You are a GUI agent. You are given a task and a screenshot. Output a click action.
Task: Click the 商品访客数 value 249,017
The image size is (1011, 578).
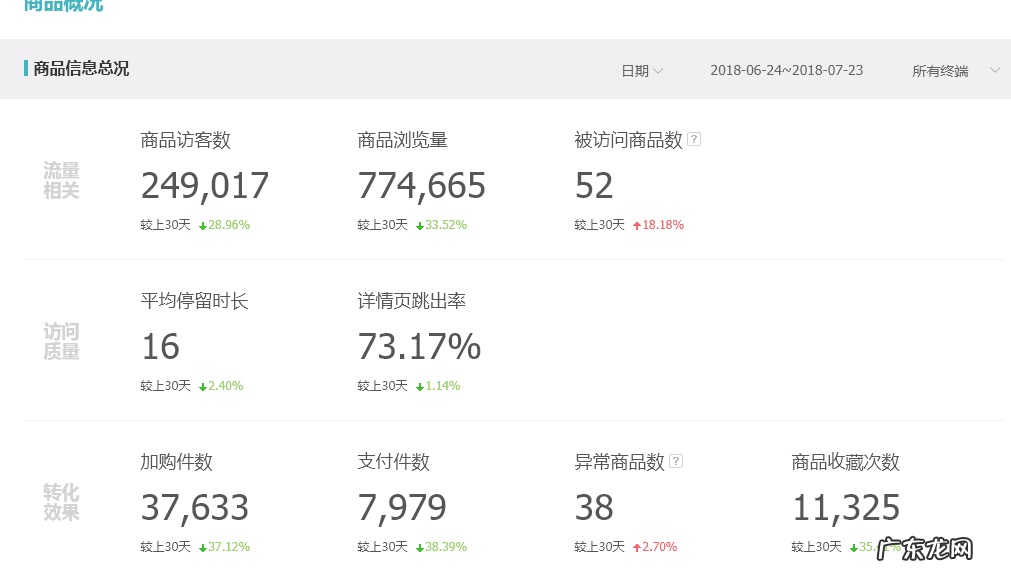tap(205, 186)
